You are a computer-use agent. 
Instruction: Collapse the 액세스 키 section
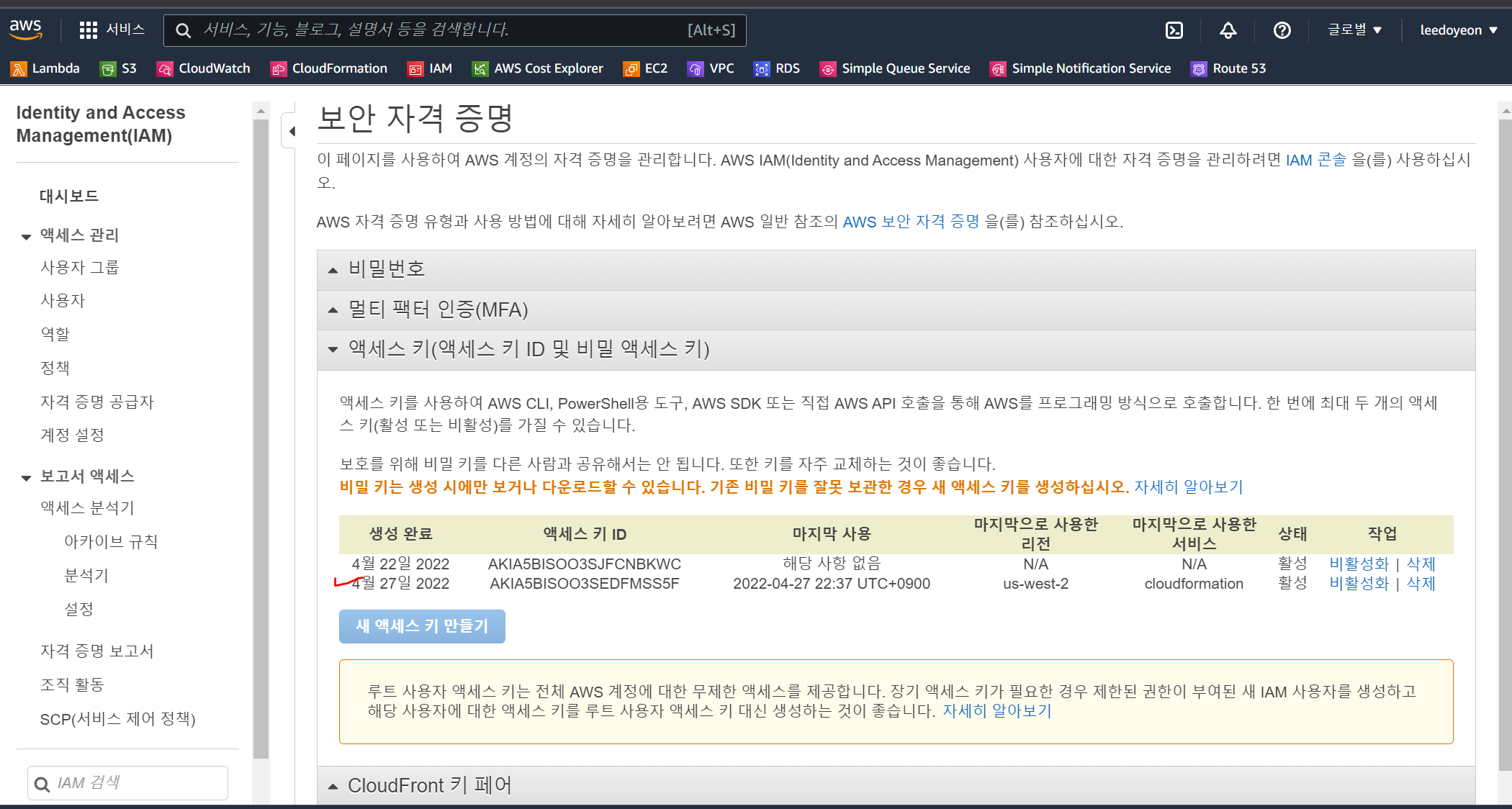(528, 350)
